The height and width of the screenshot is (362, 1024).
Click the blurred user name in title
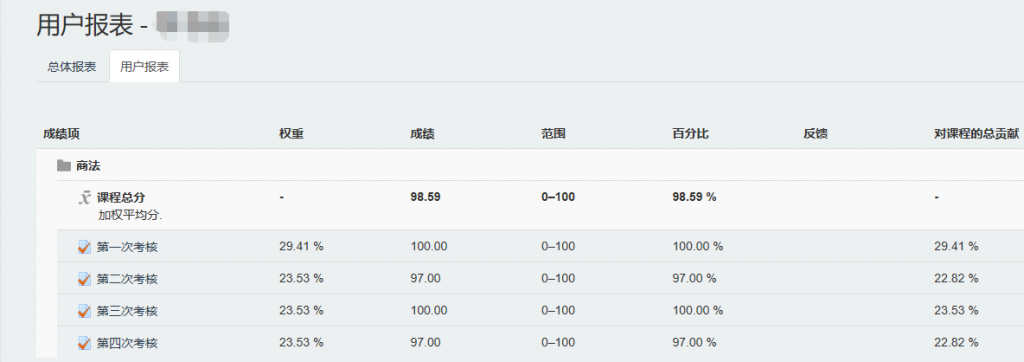(192, 27)
